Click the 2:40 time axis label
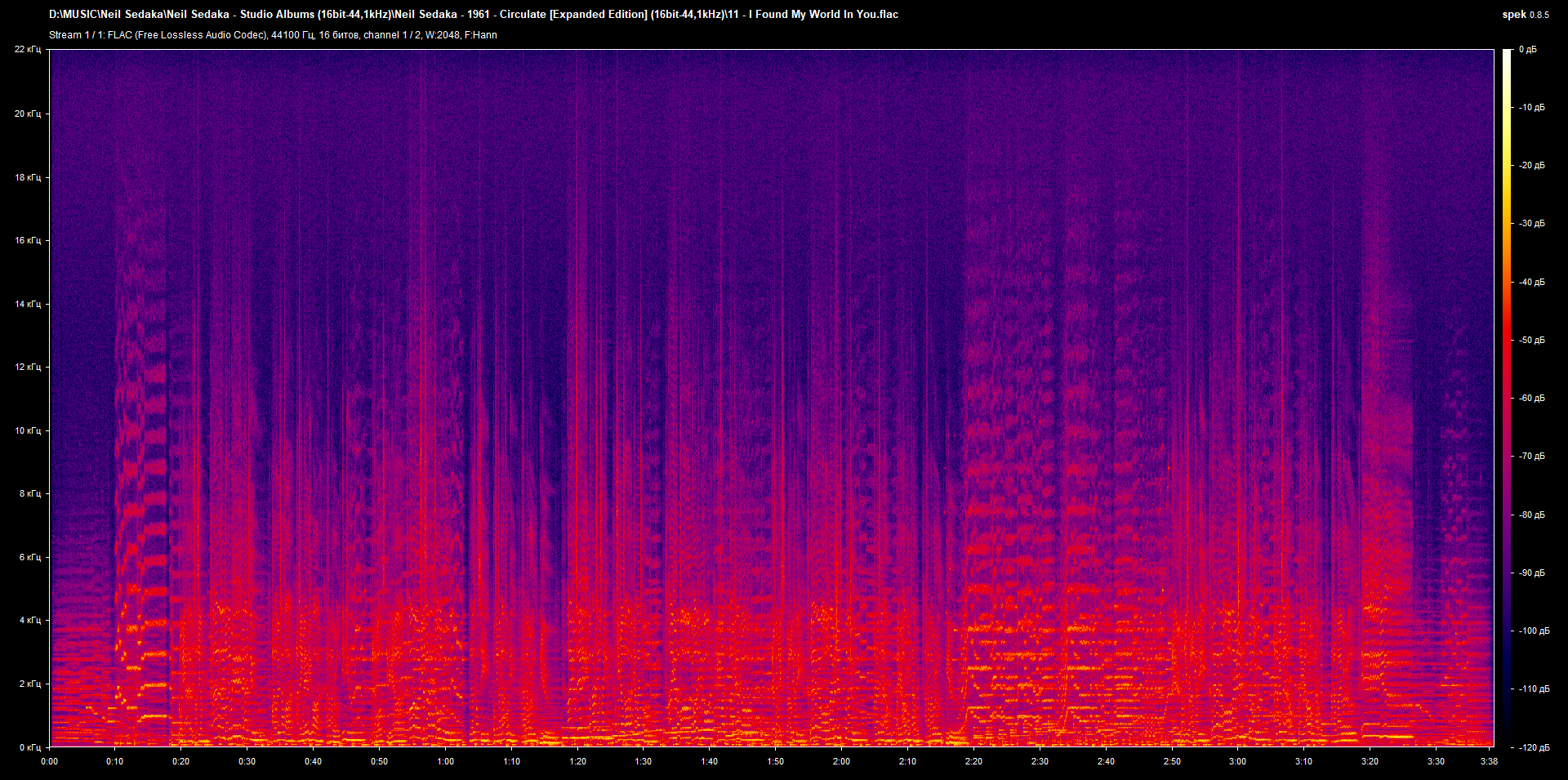The width and height of the screenshot is (1568, 780). click(x=1106, y=761)
